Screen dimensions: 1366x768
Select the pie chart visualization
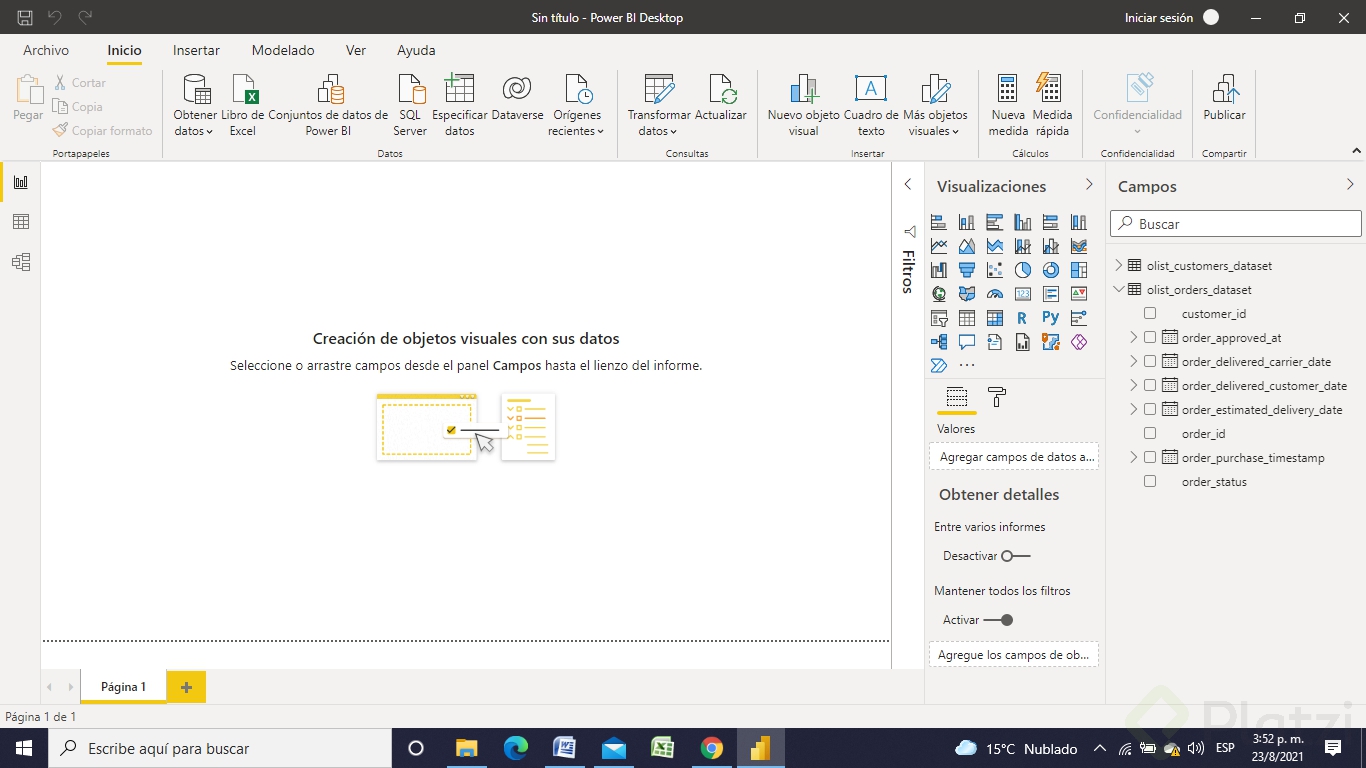1022,270
